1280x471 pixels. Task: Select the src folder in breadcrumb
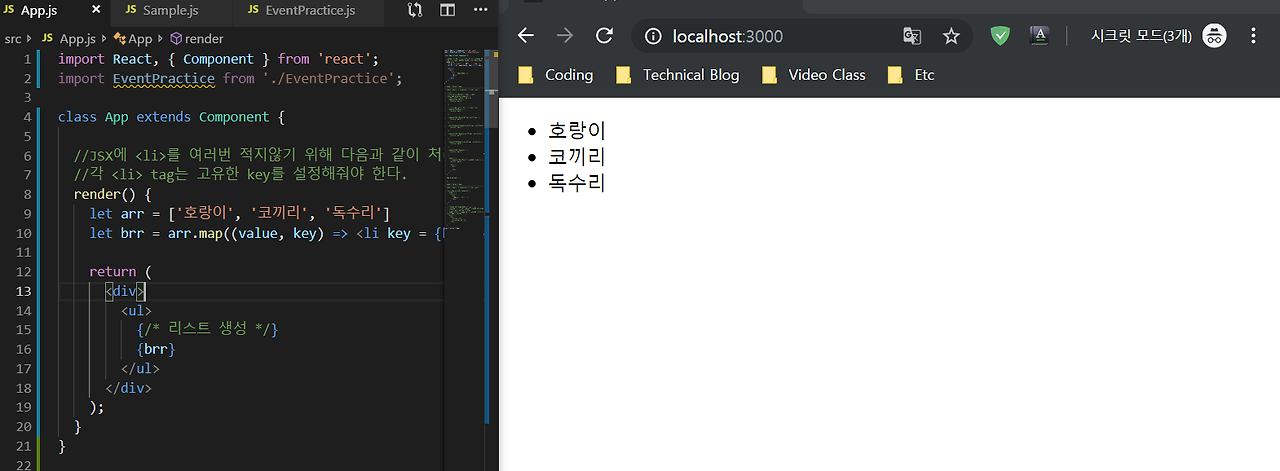13,39
